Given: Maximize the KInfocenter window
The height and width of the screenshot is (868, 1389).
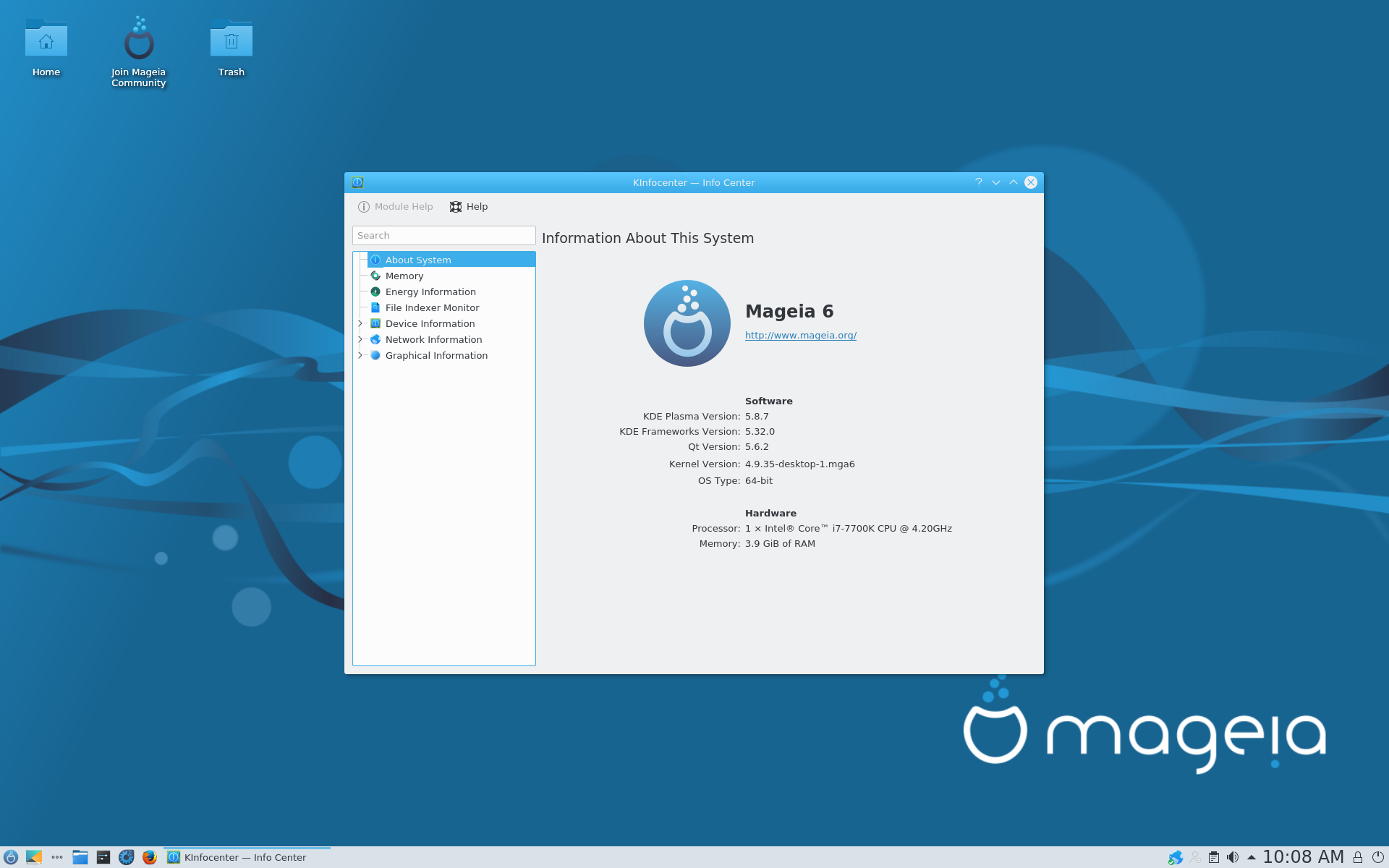Looking at the screenshot, I should coord(1014,182).
